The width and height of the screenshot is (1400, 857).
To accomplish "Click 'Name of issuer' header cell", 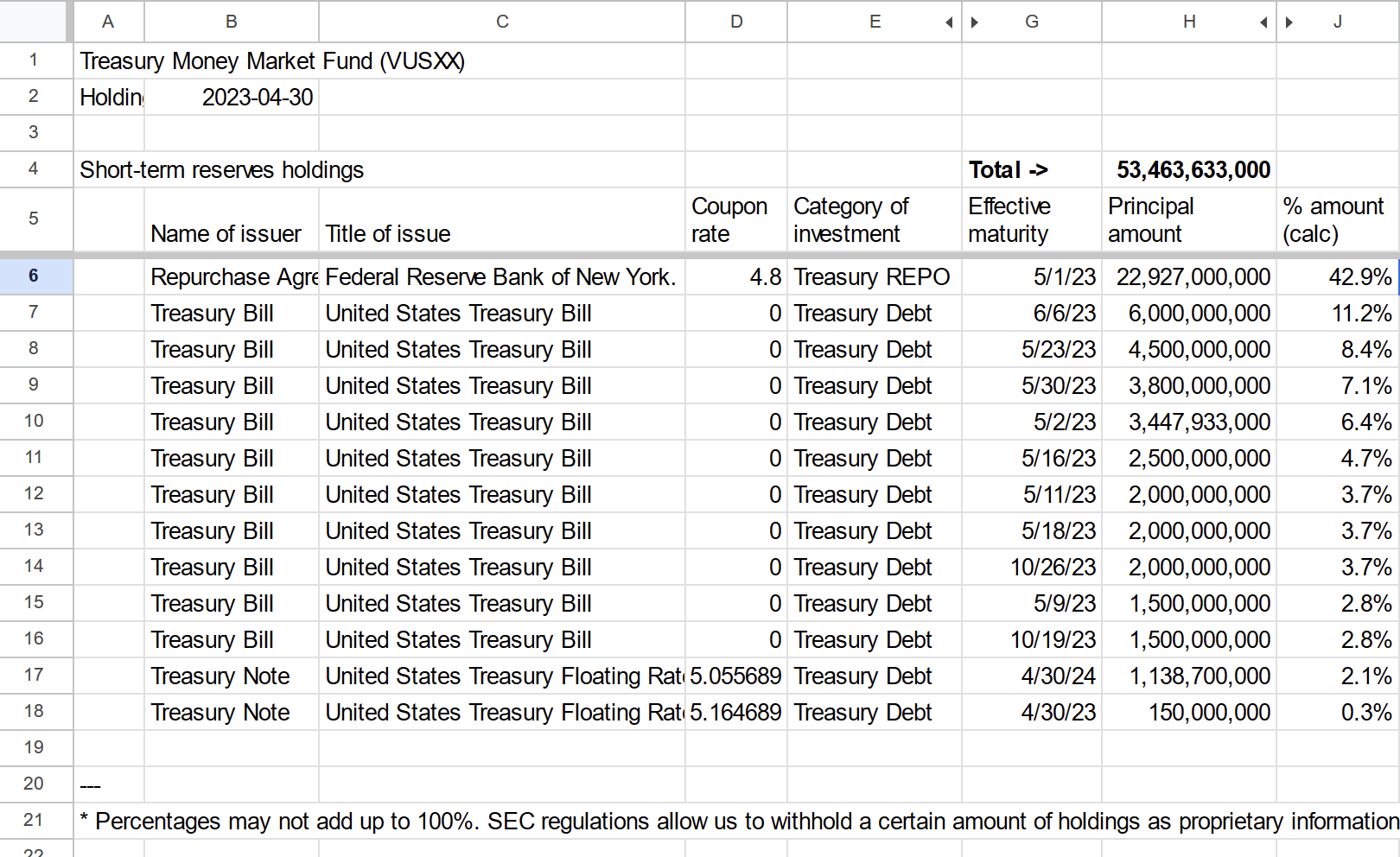I will [232, 219].
